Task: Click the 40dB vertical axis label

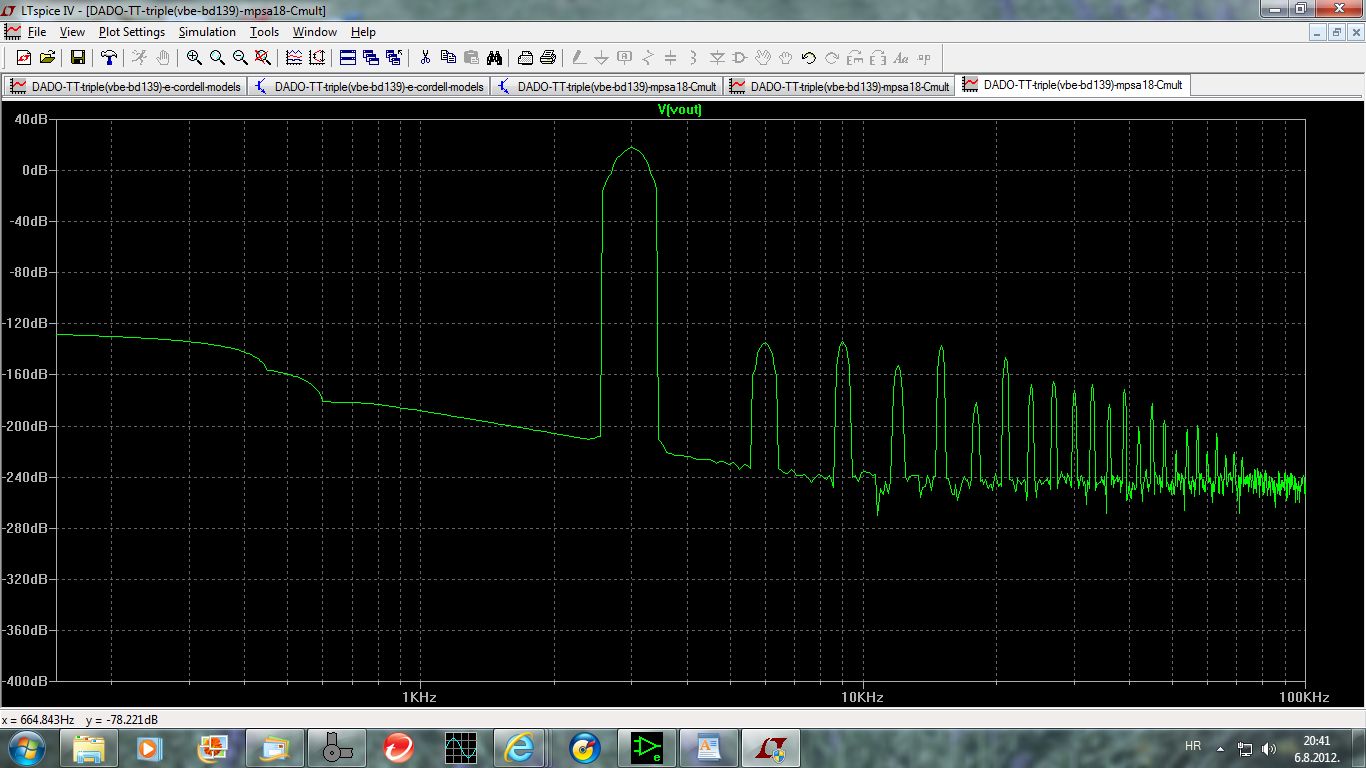Action: [x=31, y=119]
